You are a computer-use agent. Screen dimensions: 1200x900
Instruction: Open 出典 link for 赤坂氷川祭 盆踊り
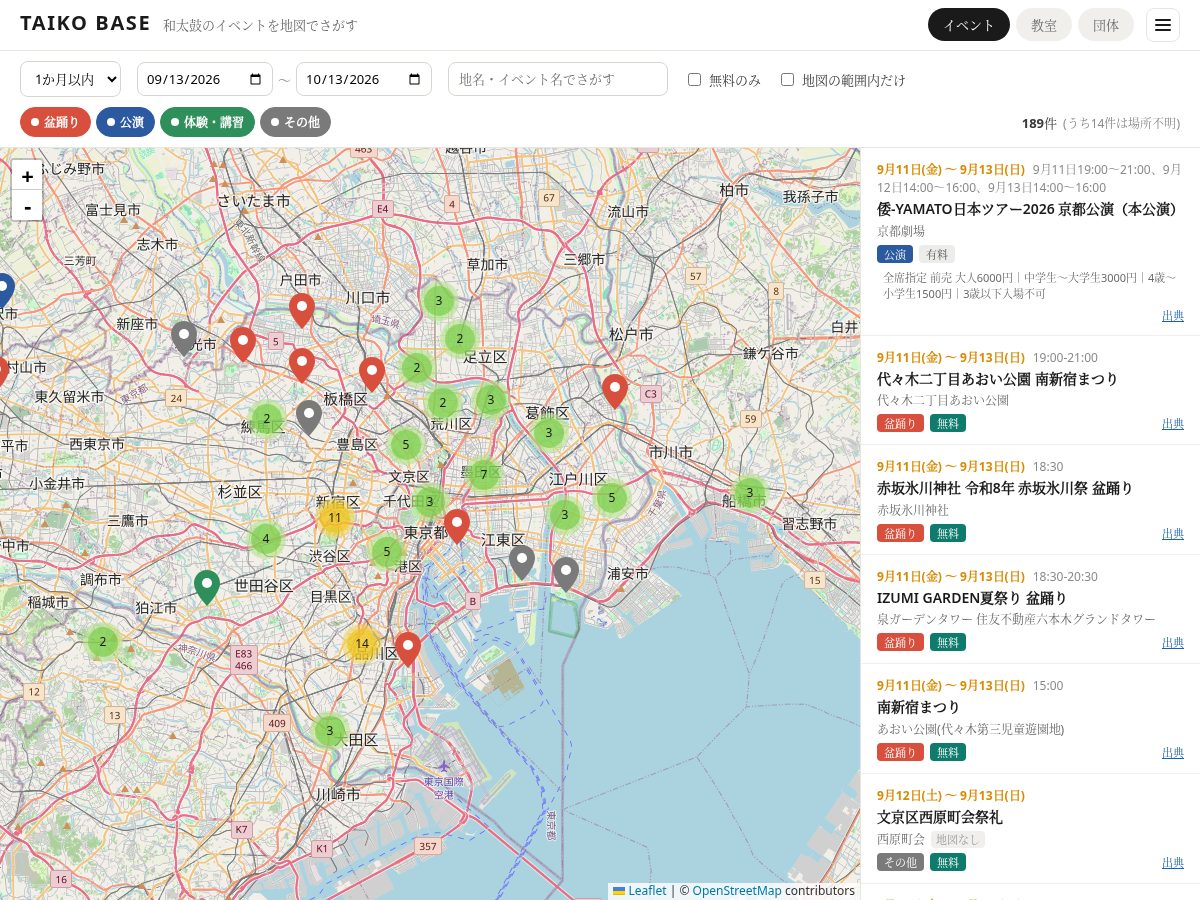1172,533
